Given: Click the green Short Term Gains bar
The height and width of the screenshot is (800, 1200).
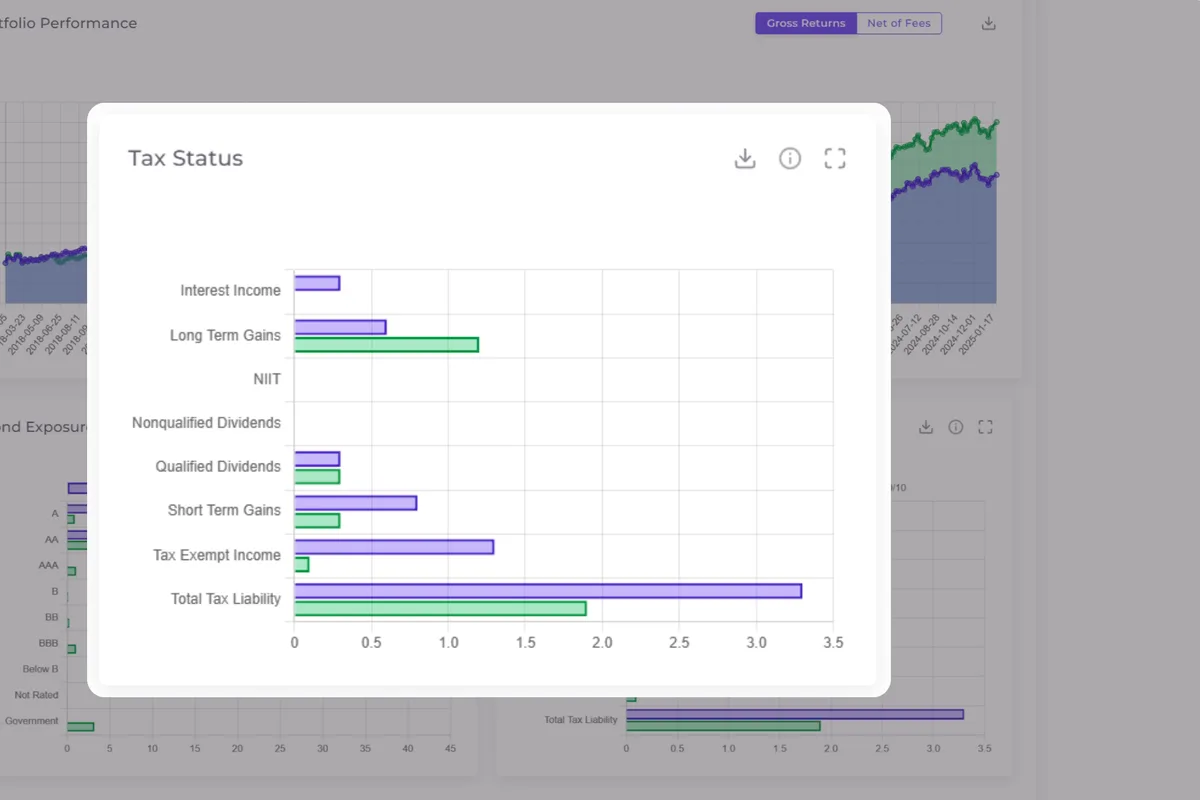Looking at the screenshot, I should tap(317, 520).
